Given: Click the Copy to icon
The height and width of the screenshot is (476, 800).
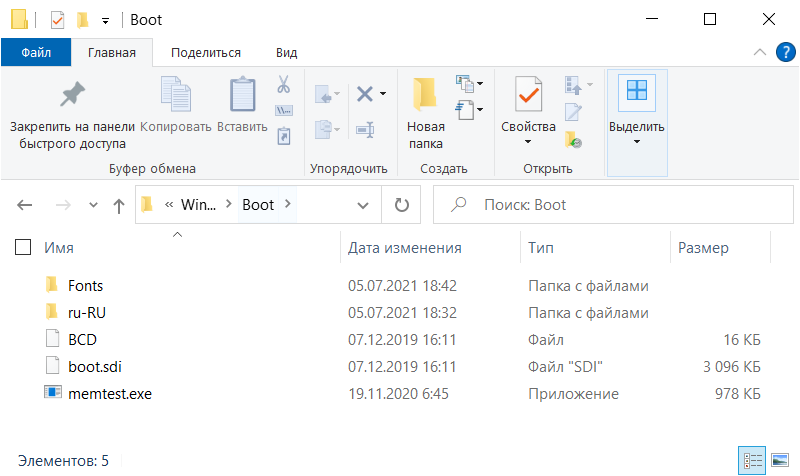Looking at the screenshot, I should tap(323, 129).
